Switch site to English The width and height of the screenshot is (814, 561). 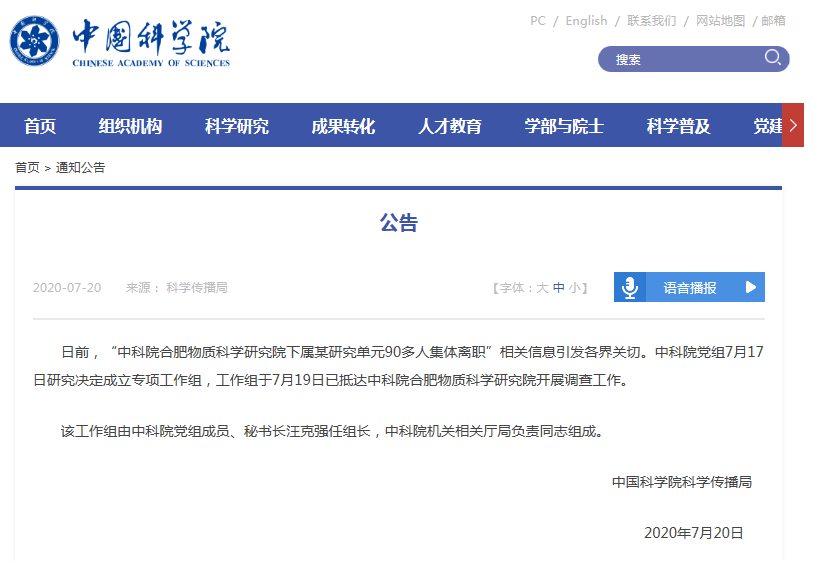tap(586, 21)
